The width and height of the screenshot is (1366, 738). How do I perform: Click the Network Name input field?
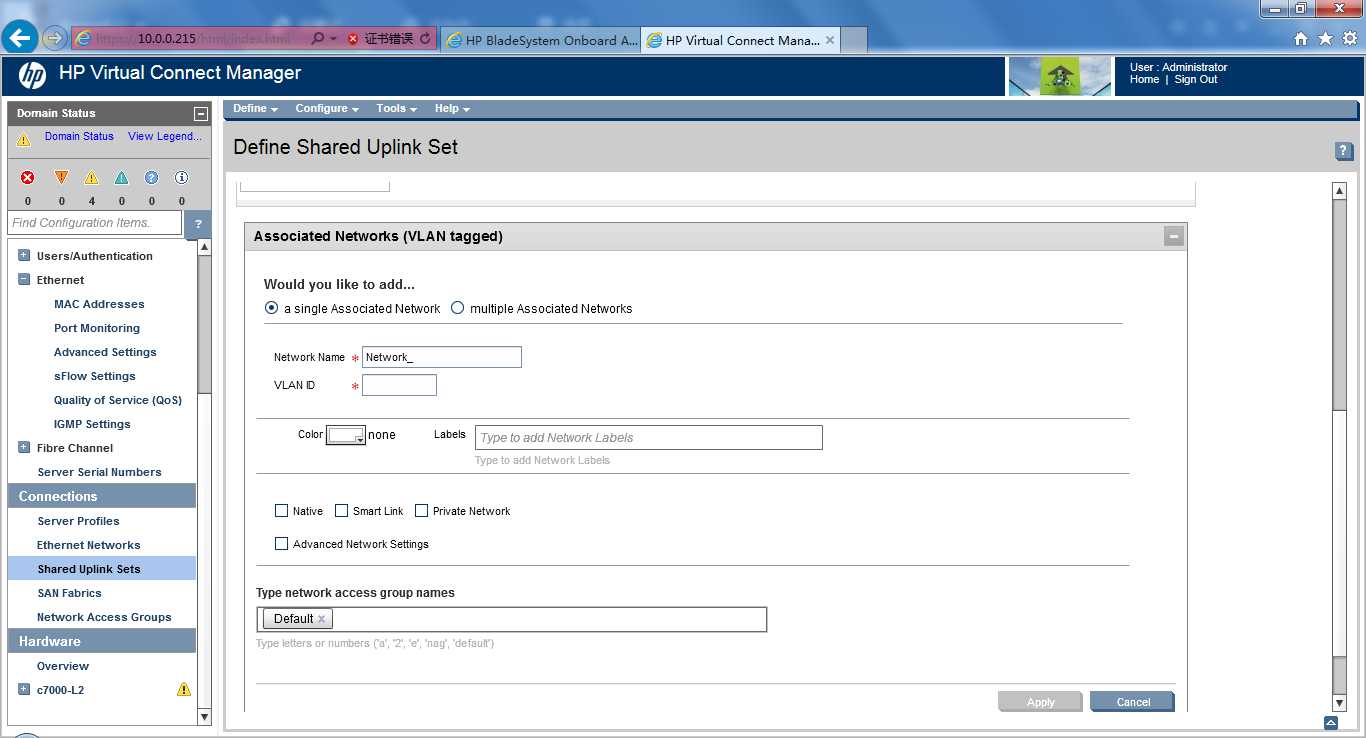click(442, 357)
